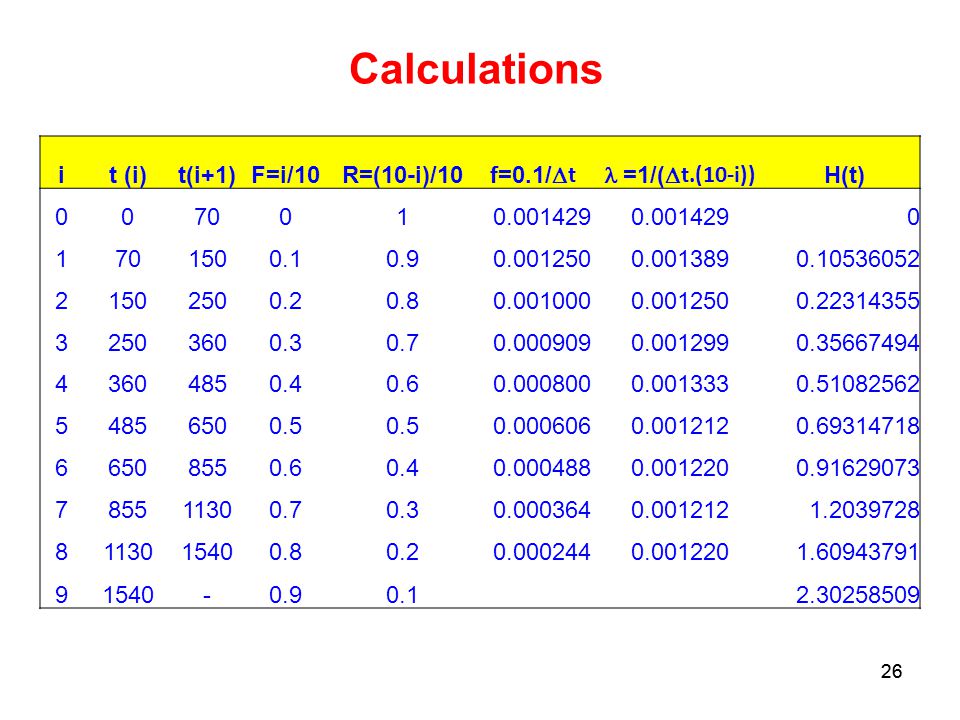Click H(t) value '0.91629073'

coord(858,468)
